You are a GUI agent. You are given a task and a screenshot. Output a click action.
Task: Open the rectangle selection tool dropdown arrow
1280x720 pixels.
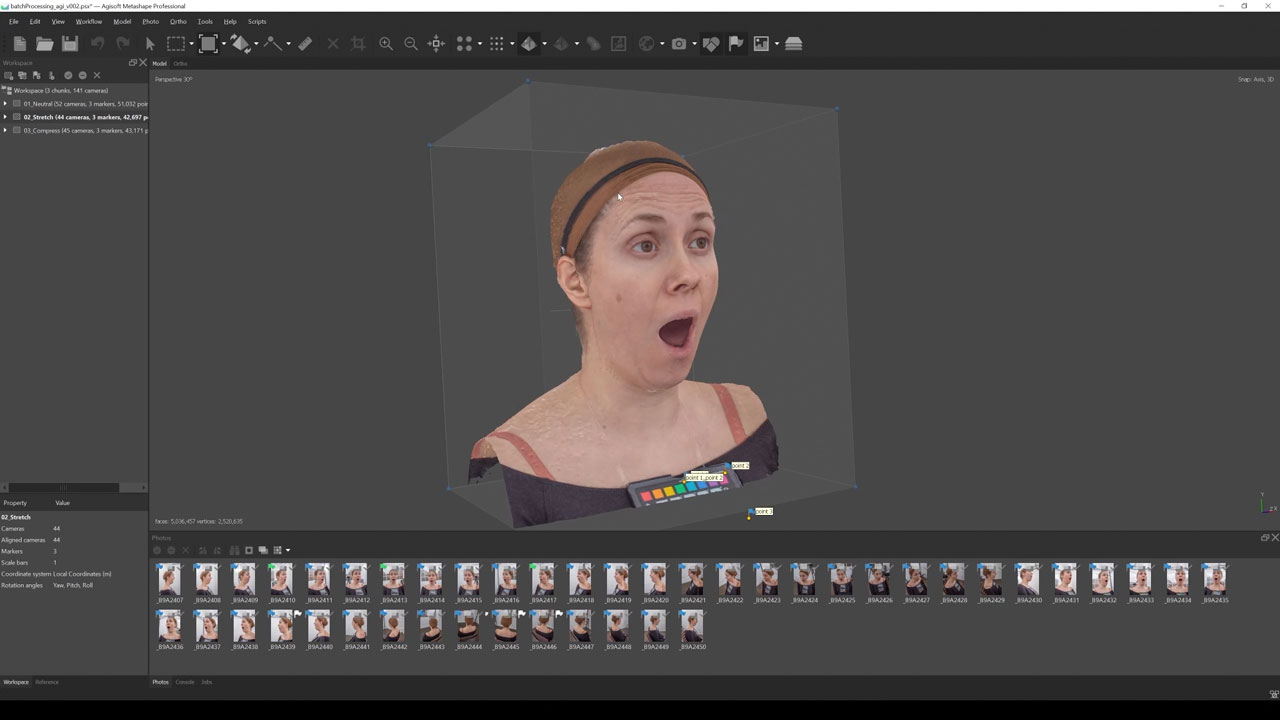point(191,44)
